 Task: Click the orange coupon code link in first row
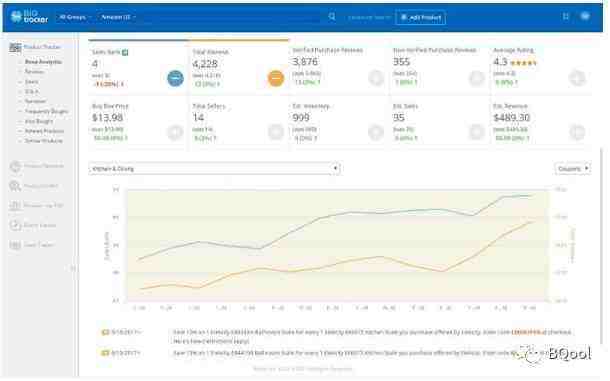click(526, 332)
